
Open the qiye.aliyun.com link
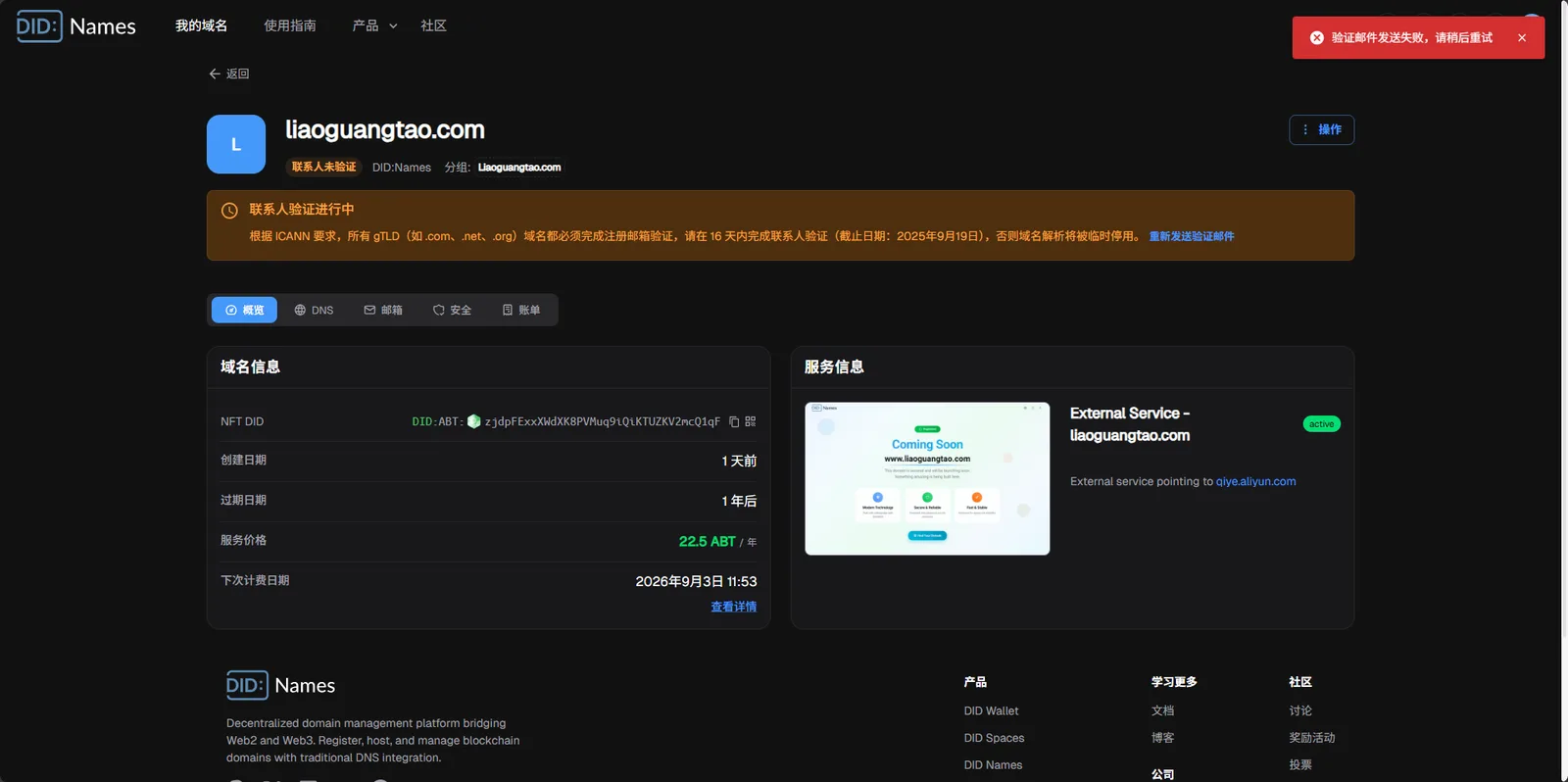click(x=1255, y=481)
